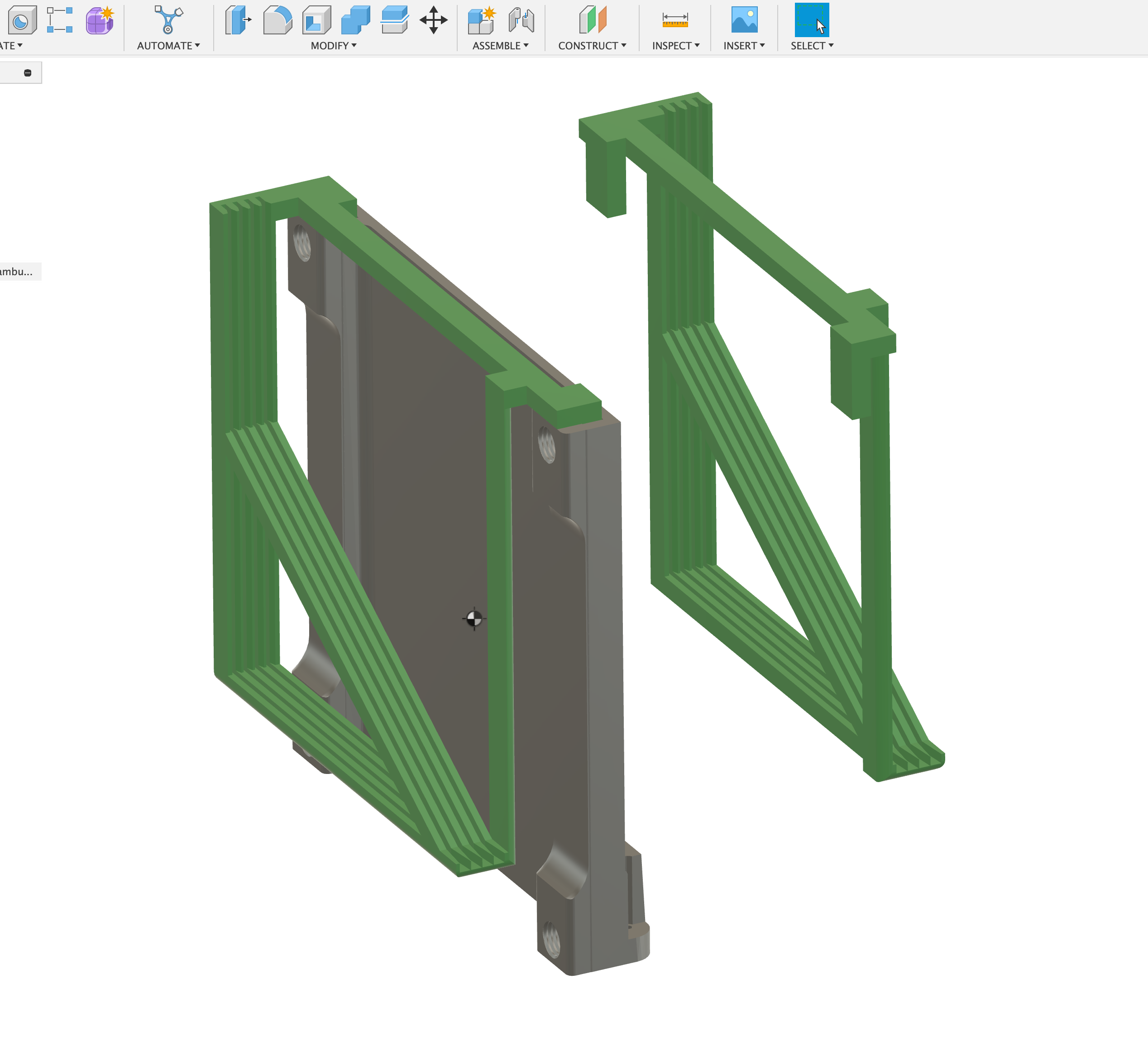The width and height of the screenshot is (1148, 1041).
Task: Open the SELECT dropdown menu
Action: point(812,46)
